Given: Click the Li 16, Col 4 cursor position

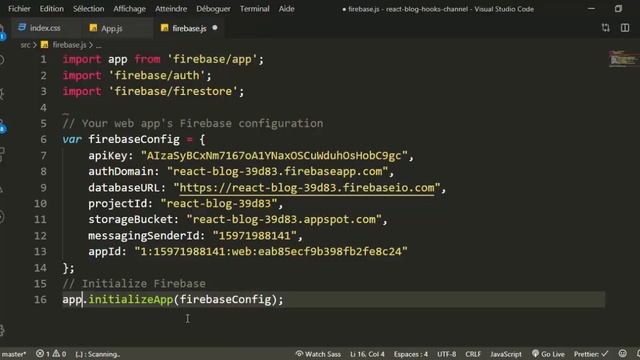Looking at the screenshot, I should pos(367,354).
